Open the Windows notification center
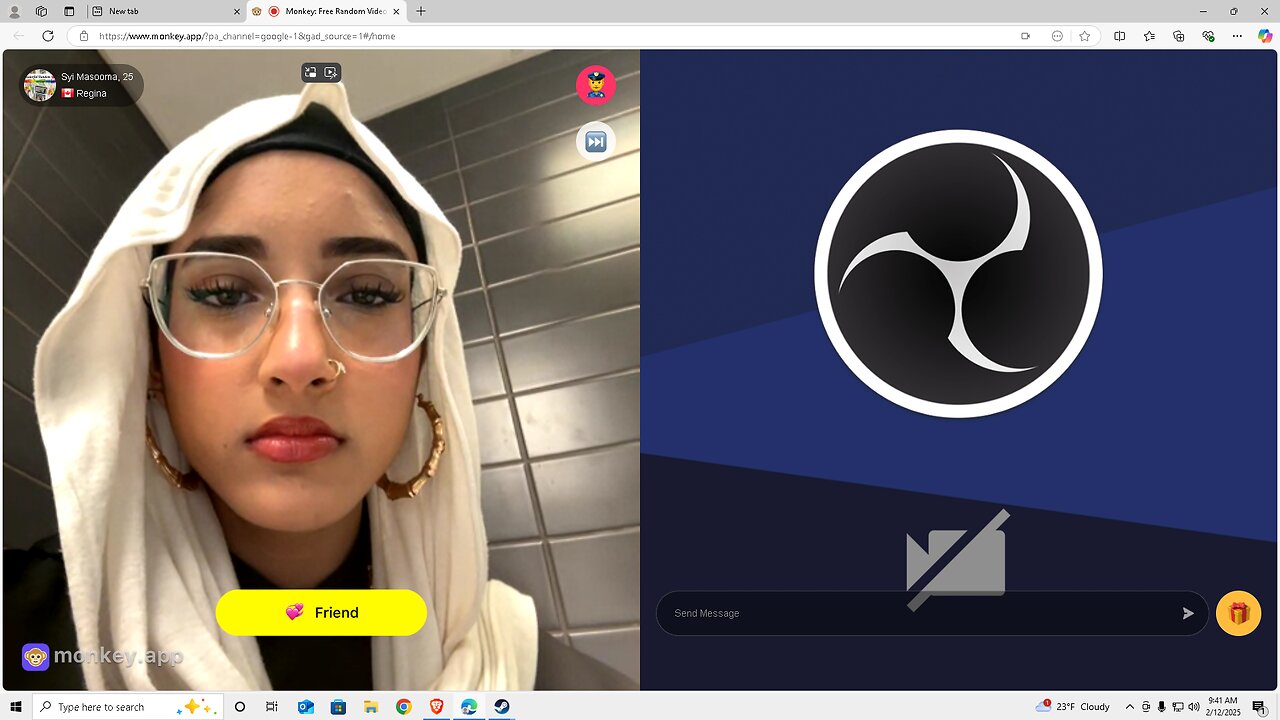 [x=1259, y=707]
